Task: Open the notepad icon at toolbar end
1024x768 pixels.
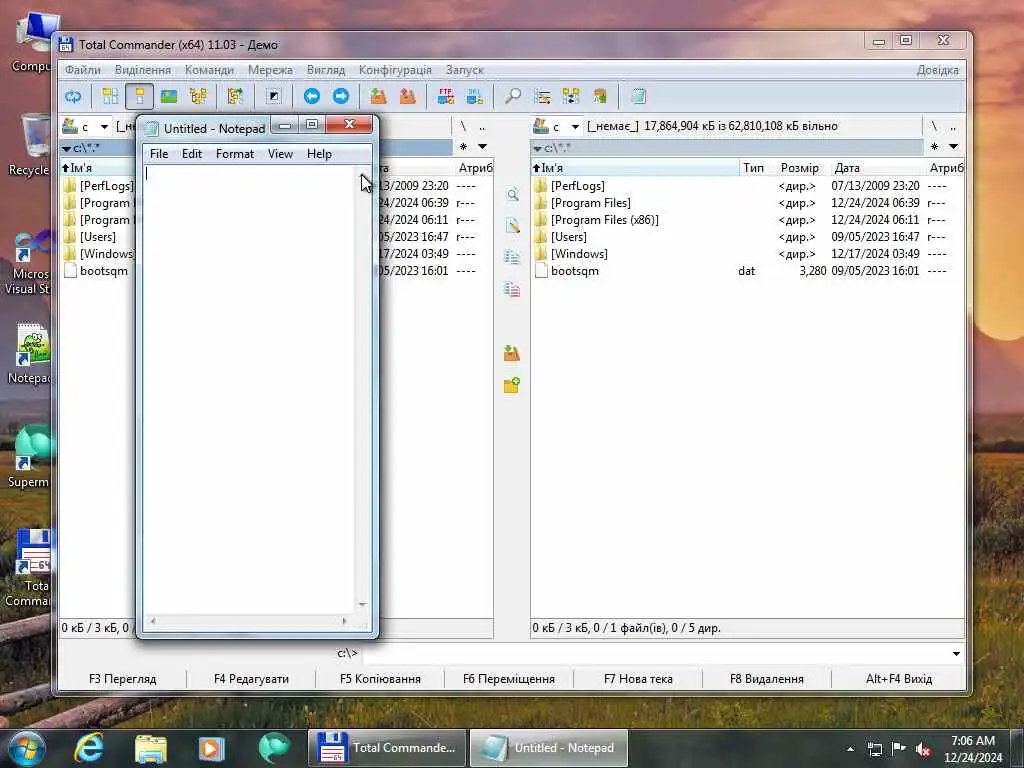Action: click(x=638, y=97)
